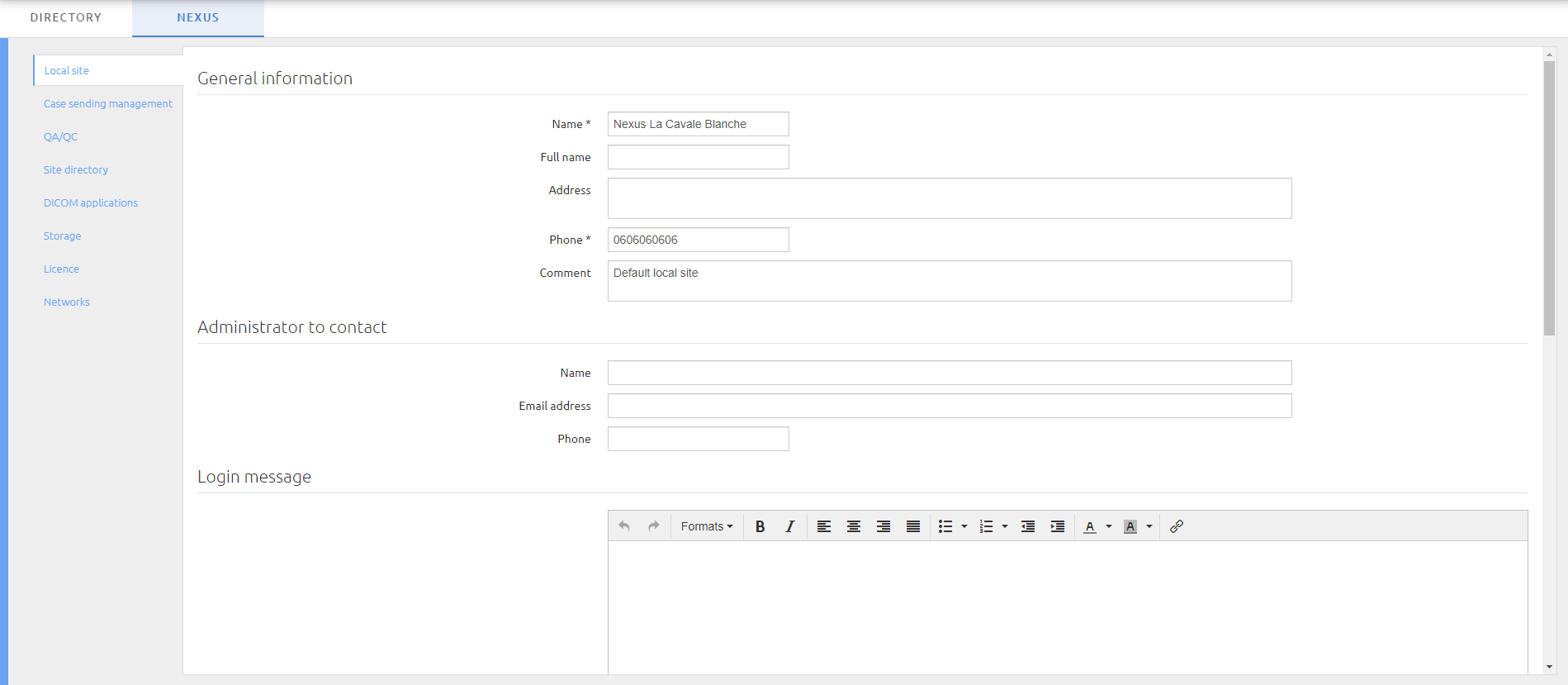Click the Undo icon in editor toolbar
The height and width of the screenshot is (685, 1568).
(624, 526)
